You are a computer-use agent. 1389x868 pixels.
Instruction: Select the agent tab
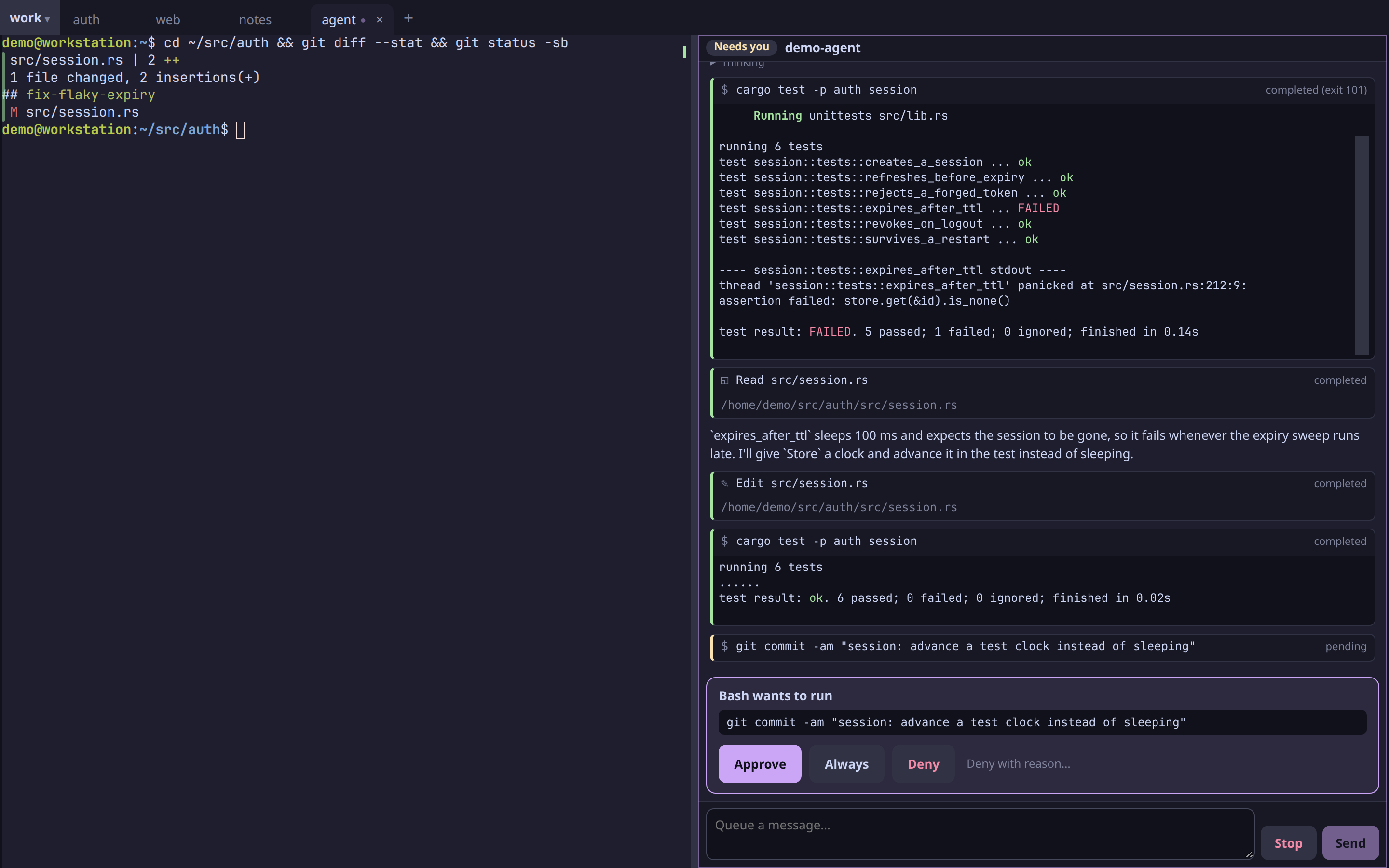coord(339,19)
